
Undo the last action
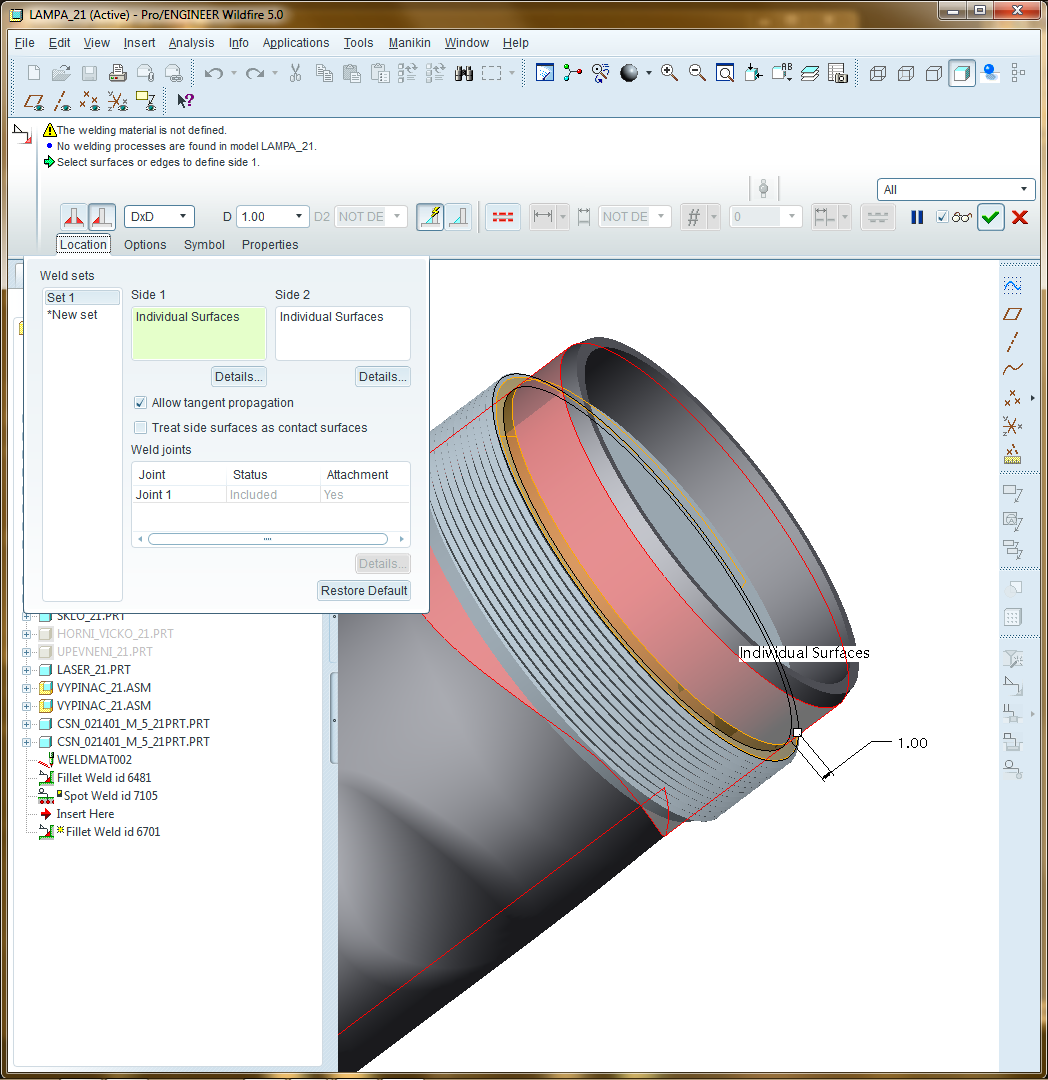[x=213, y=73]
